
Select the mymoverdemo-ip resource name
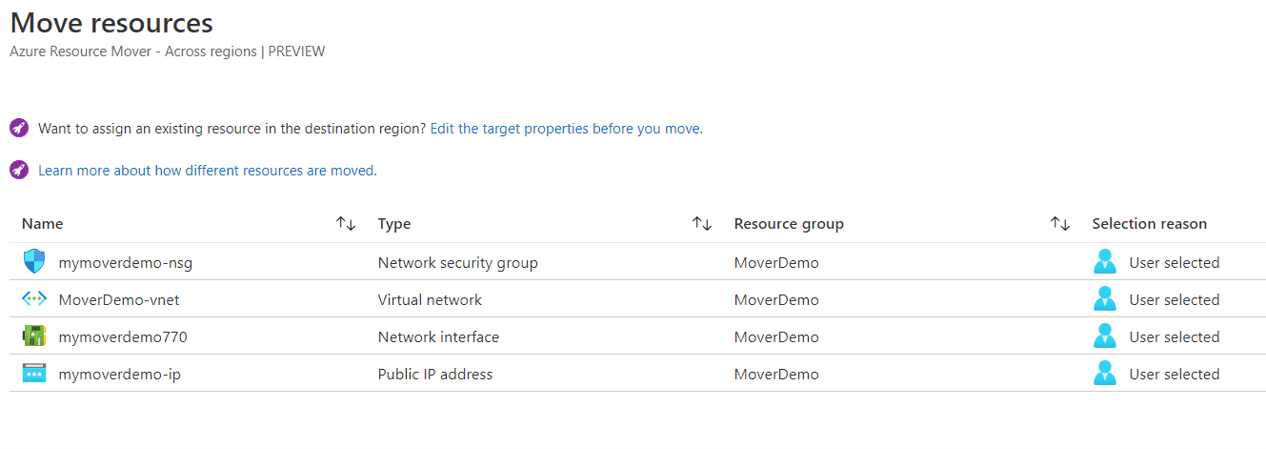pos(119,374)
